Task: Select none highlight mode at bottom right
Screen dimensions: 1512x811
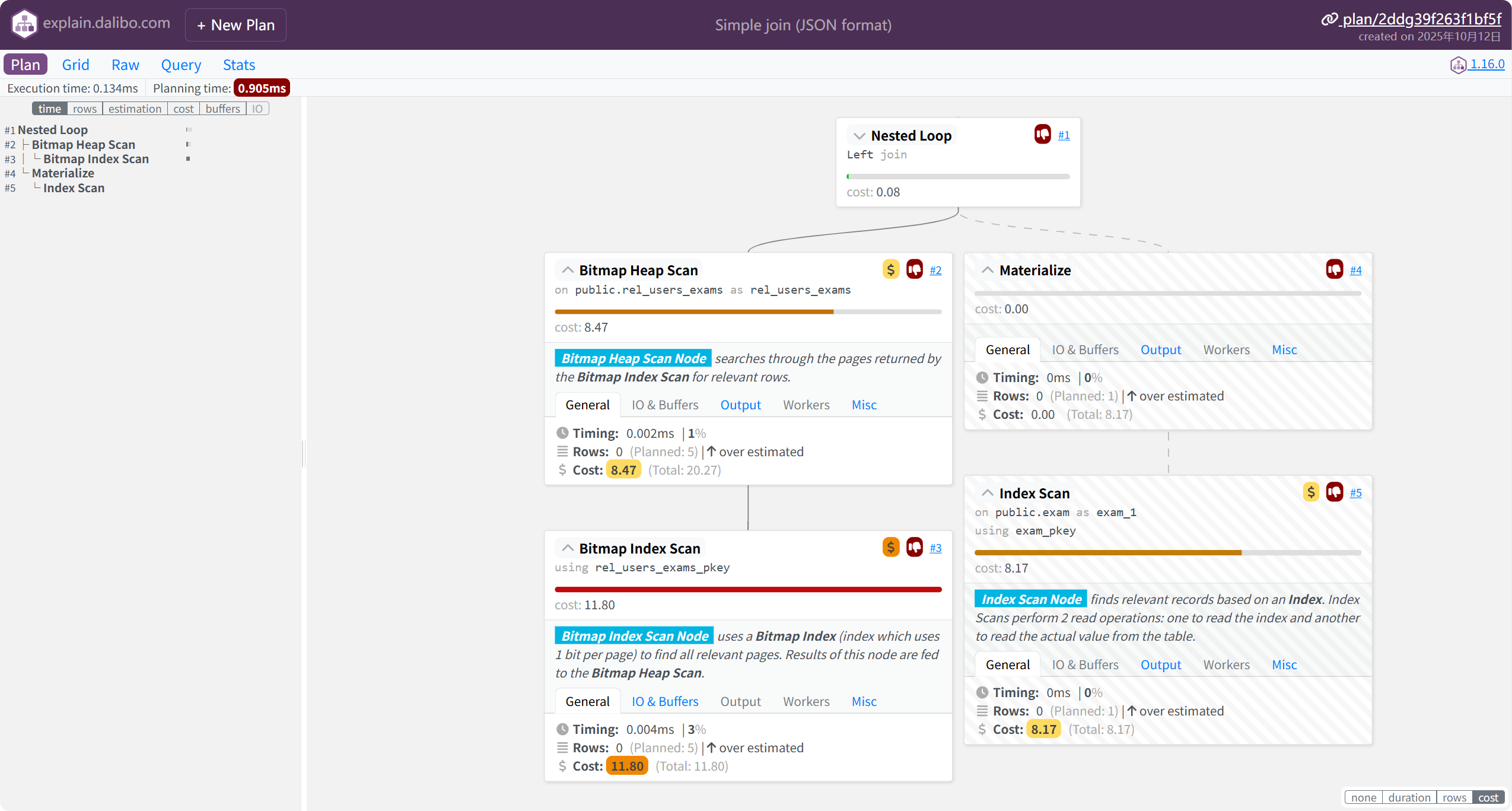Action: point(1363,797)
